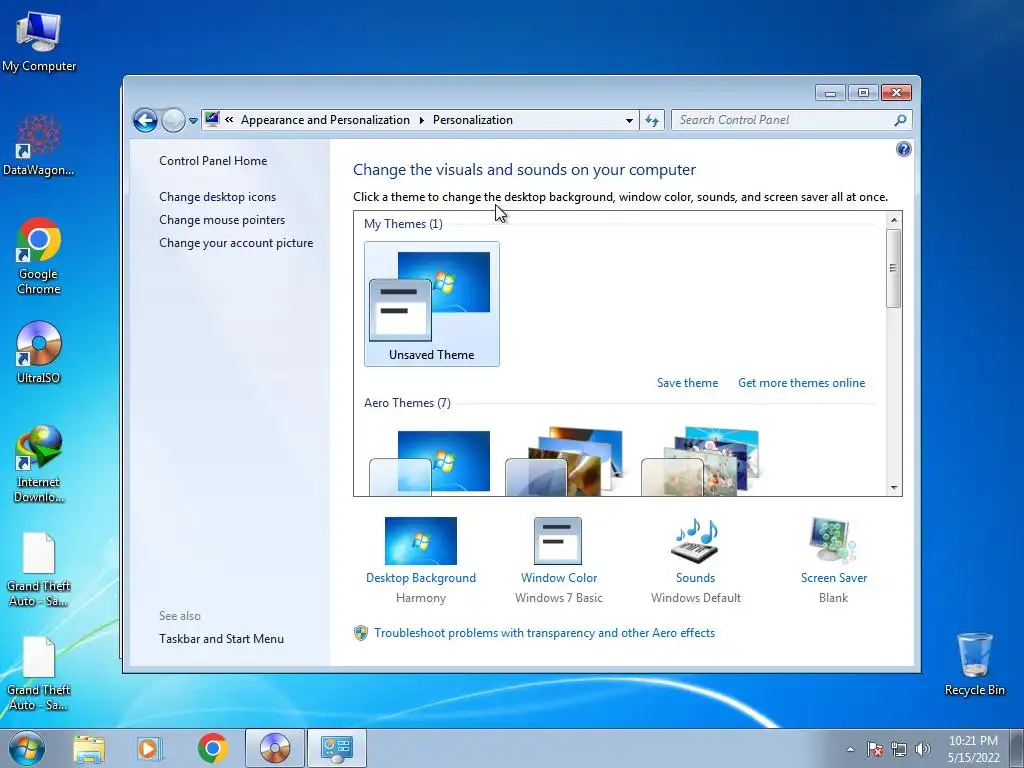
Task: Click the Control Panel taskbar button
Action: [x=337, y=748]
